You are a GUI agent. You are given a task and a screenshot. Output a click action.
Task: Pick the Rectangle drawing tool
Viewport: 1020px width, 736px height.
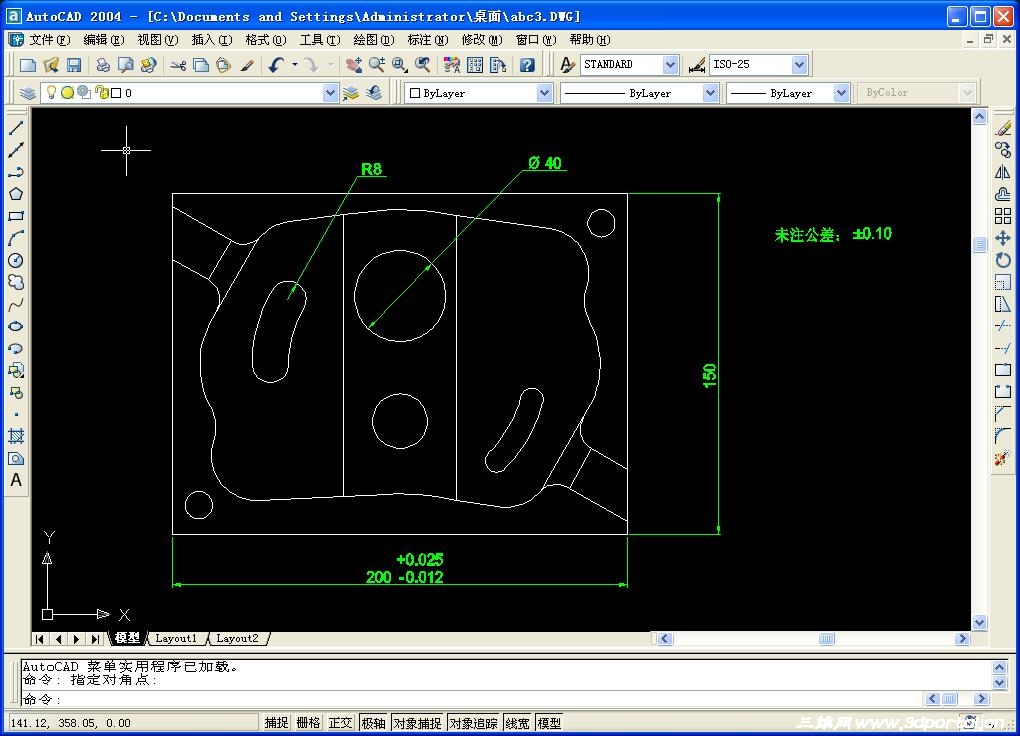pos(16,216)
